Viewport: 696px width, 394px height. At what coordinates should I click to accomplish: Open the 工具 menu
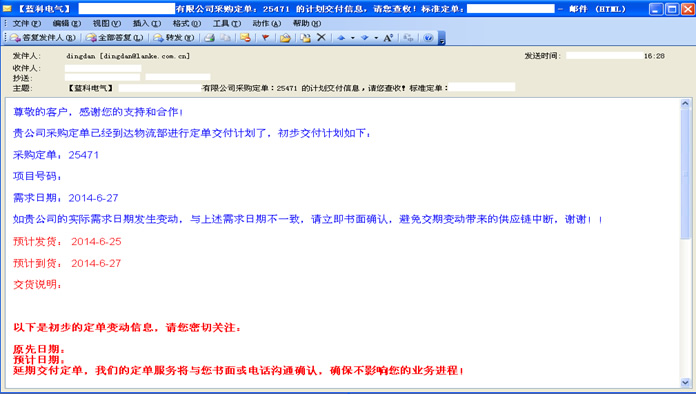click(x=227, y=24)
